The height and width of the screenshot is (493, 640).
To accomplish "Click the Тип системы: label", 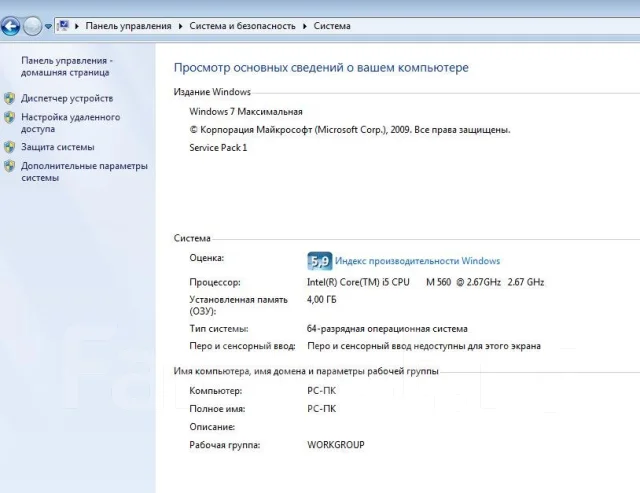I will [219, 329].
